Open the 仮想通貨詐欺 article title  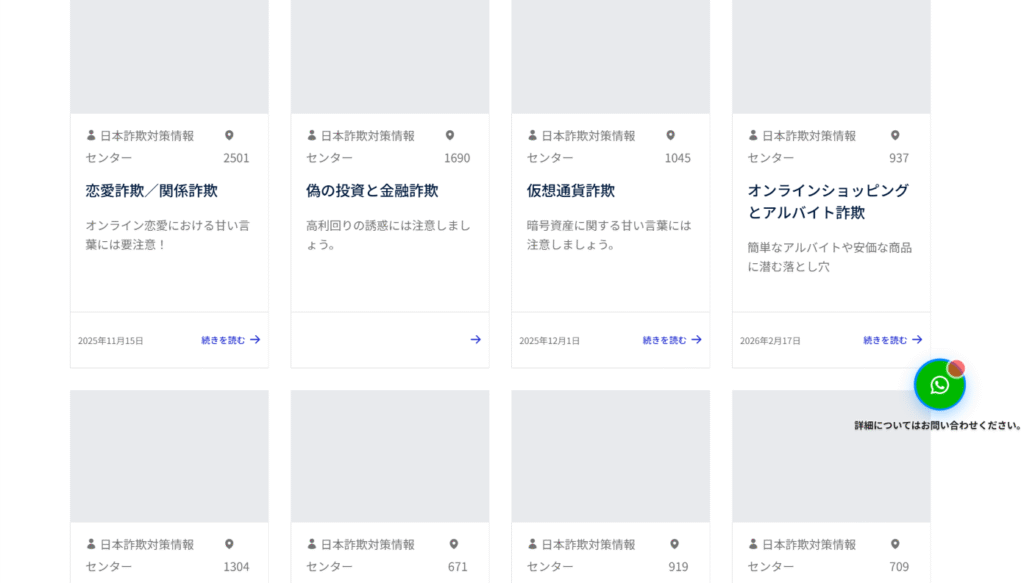click(571, 191)
